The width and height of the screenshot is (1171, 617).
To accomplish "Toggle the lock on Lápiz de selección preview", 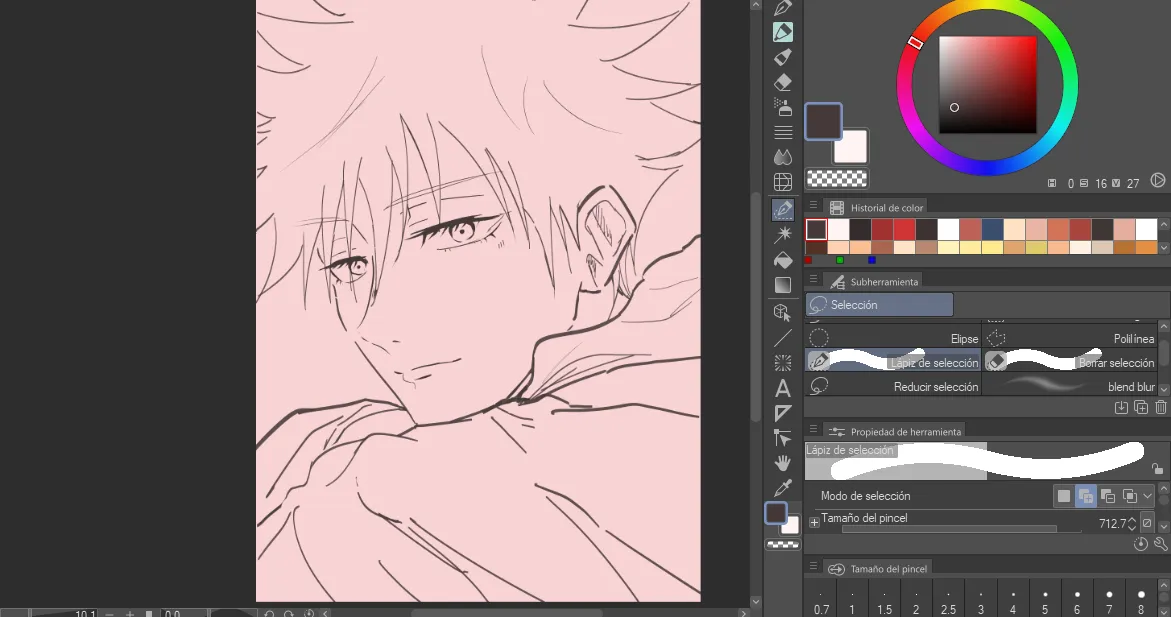I will click(1157, 468).
